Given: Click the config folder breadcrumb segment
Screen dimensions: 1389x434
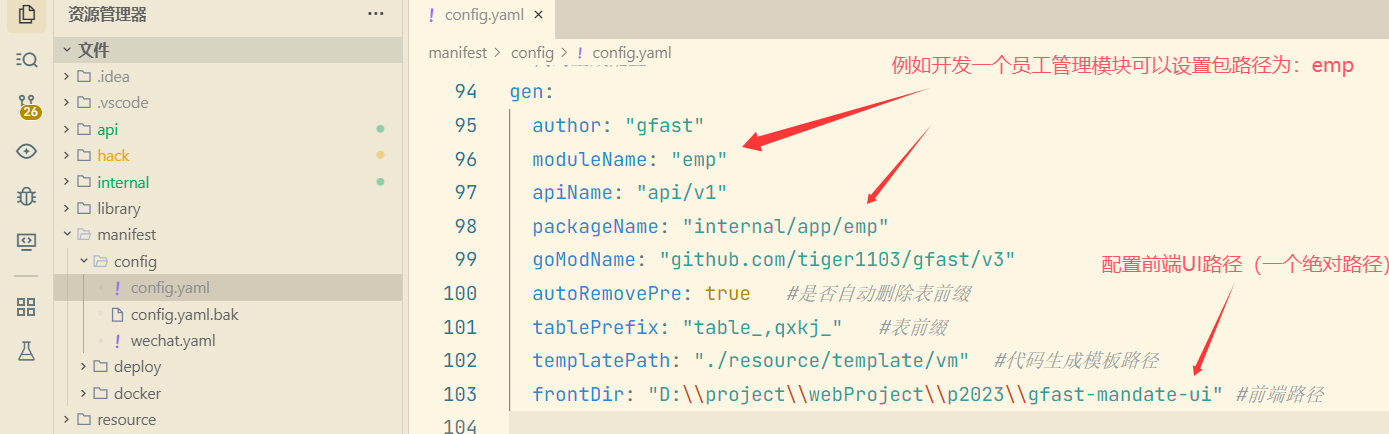Looking at the screenshot, I should (531, 53).
